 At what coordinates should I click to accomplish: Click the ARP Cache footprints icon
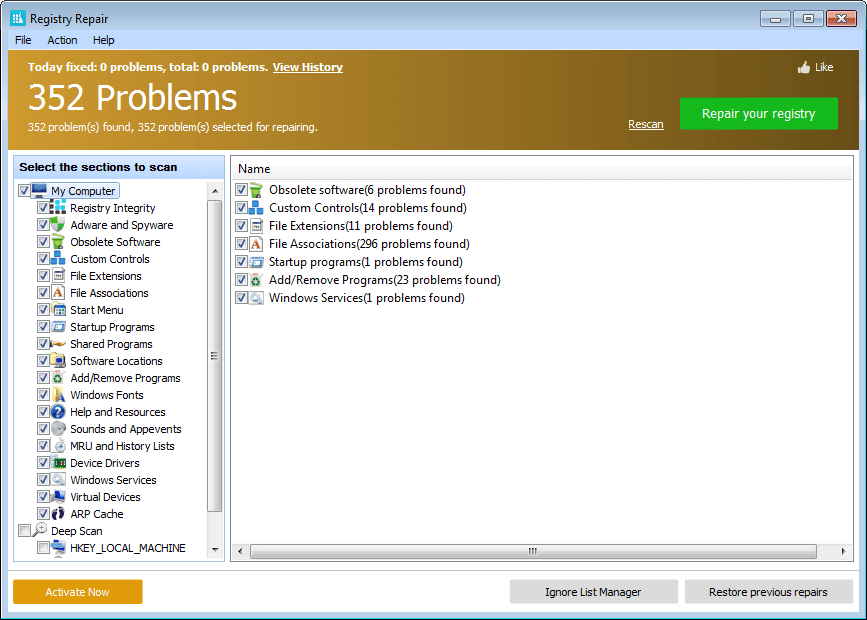coord(58,514)
